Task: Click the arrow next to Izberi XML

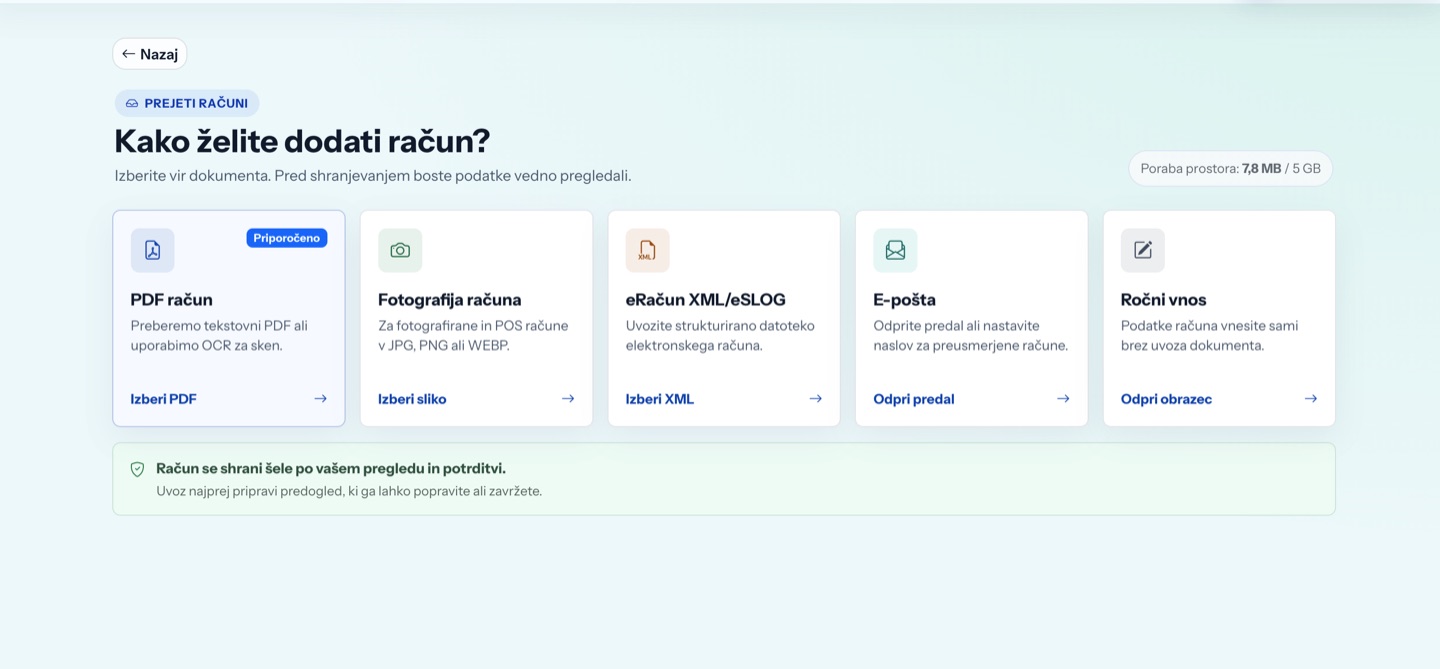Action: 816,398
